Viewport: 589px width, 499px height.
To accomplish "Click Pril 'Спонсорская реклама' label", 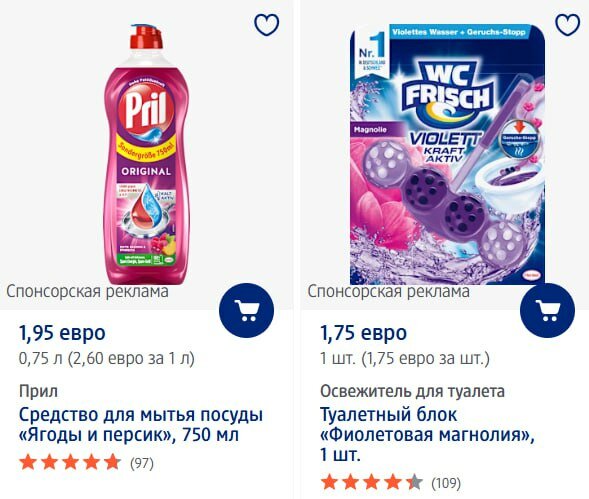I will click(87, 292).
